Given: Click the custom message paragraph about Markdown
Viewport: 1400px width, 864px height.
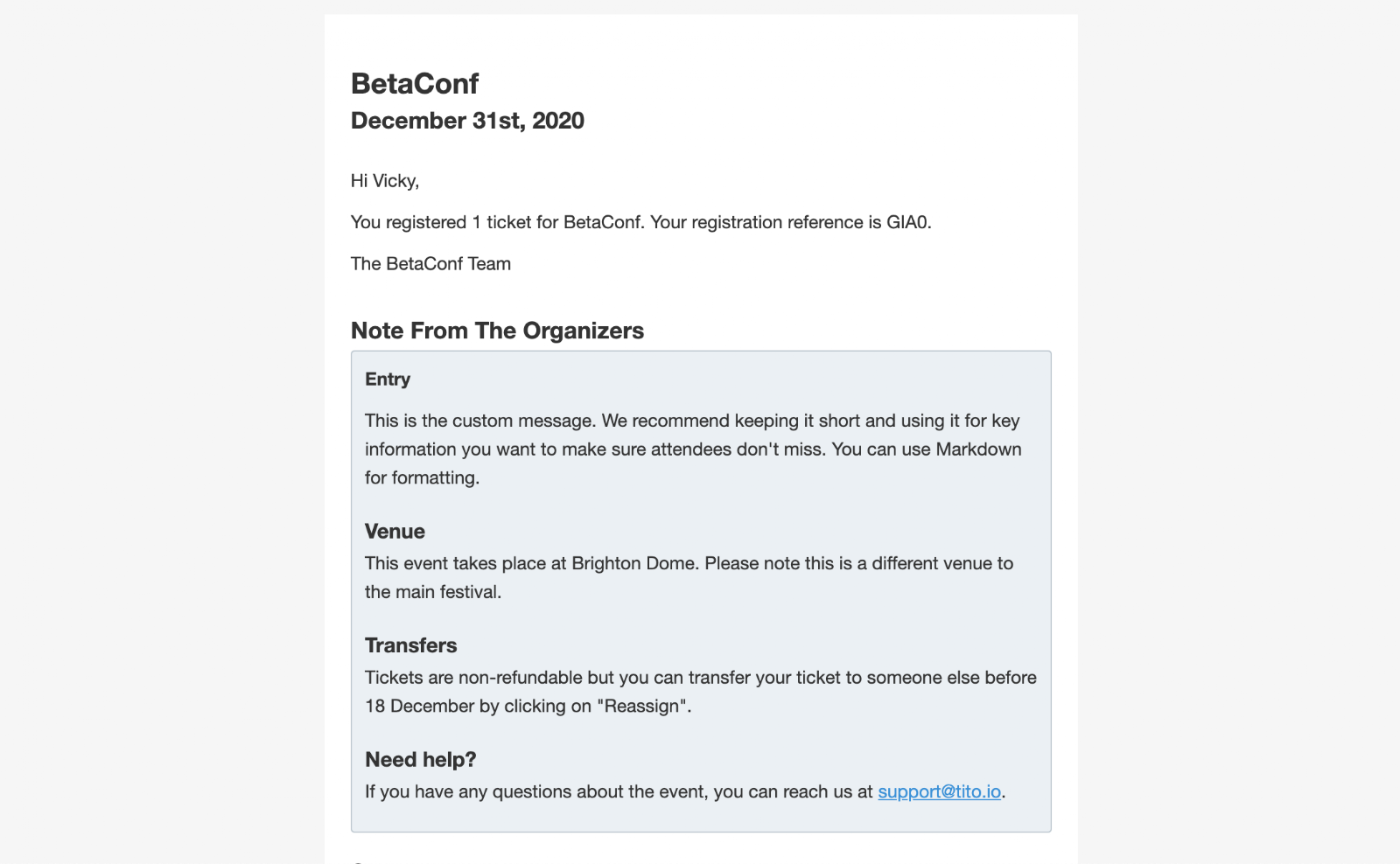Looking at the screenshot, I should 693,449.
